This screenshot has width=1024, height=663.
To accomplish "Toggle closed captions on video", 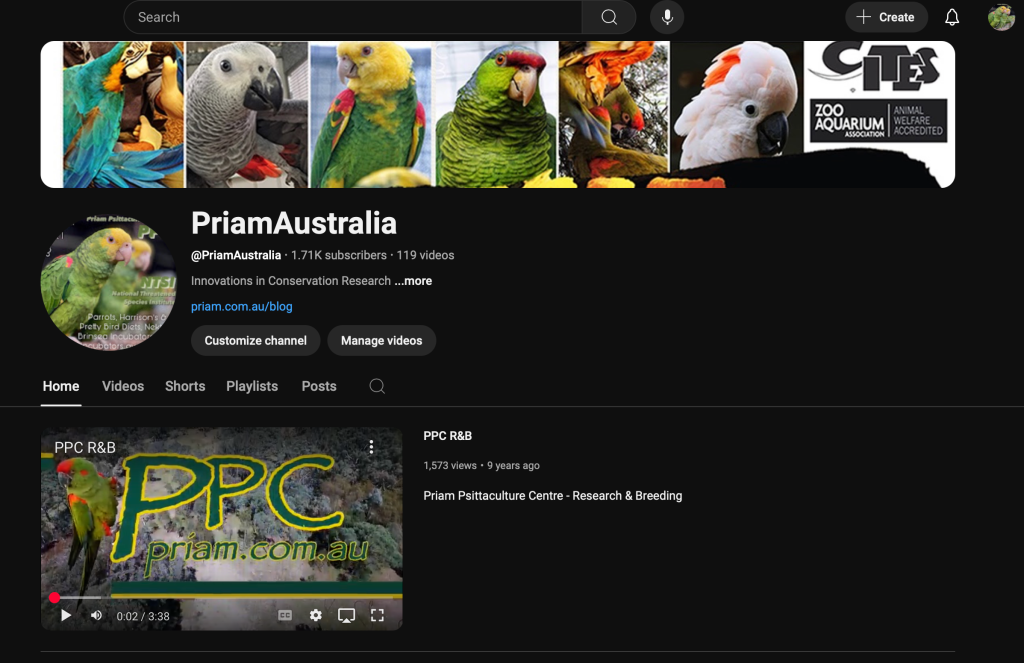I will pyautogui.click(x=285, y=616).
